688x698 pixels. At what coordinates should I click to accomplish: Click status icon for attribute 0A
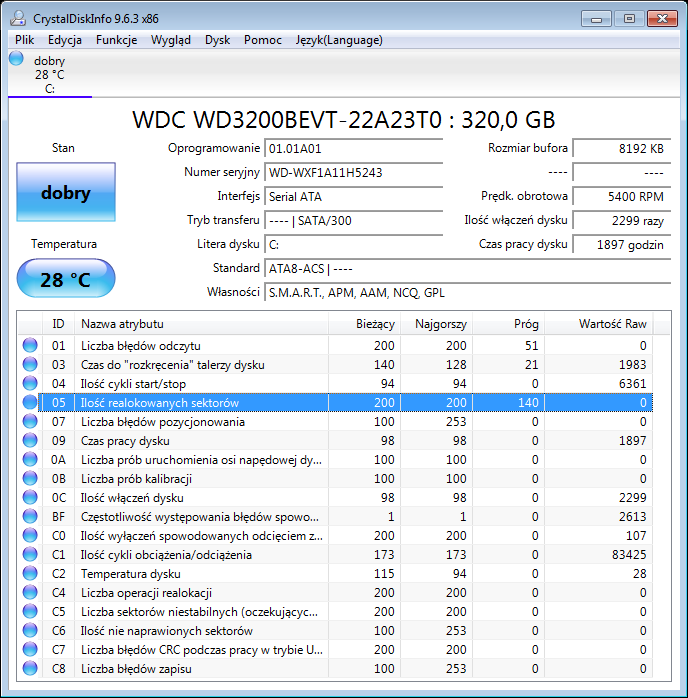[30, 459]
